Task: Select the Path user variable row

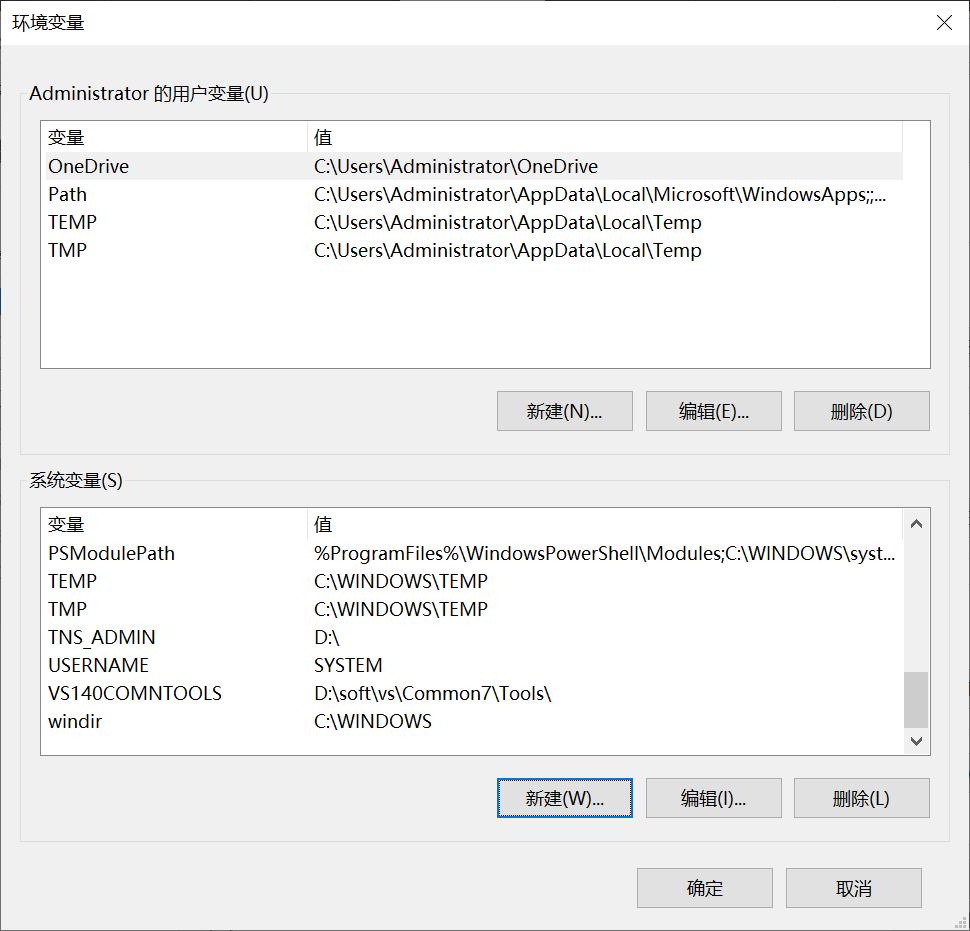Action: pos(474,194)
